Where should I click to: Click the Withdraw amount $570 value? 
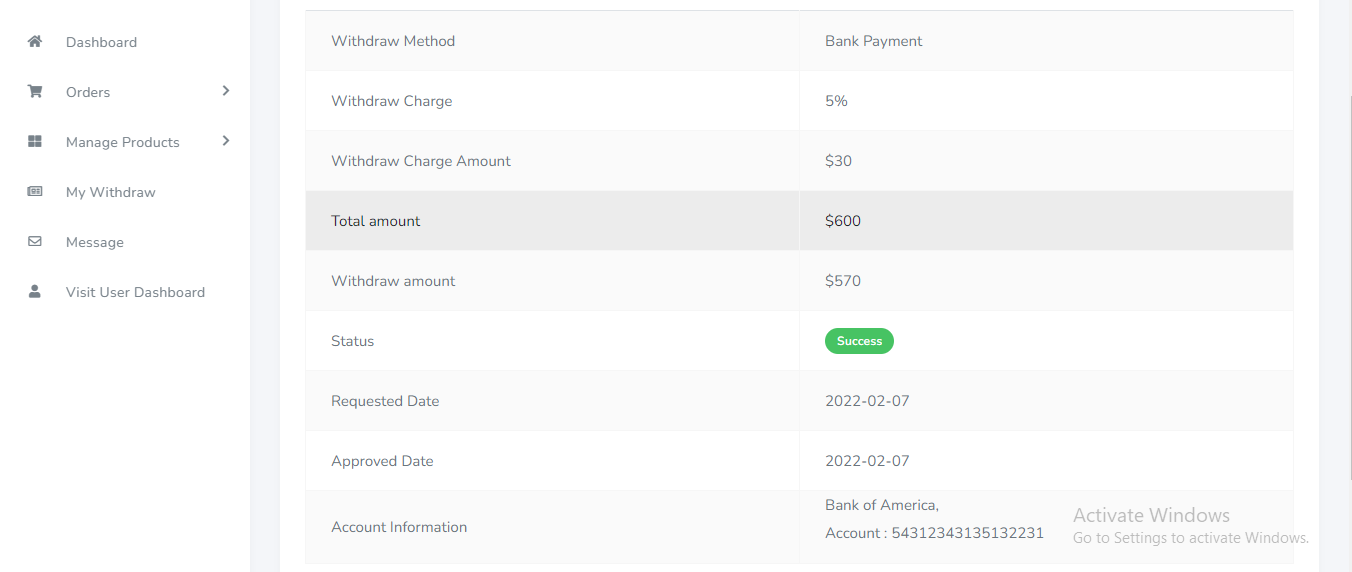(843, 281)
